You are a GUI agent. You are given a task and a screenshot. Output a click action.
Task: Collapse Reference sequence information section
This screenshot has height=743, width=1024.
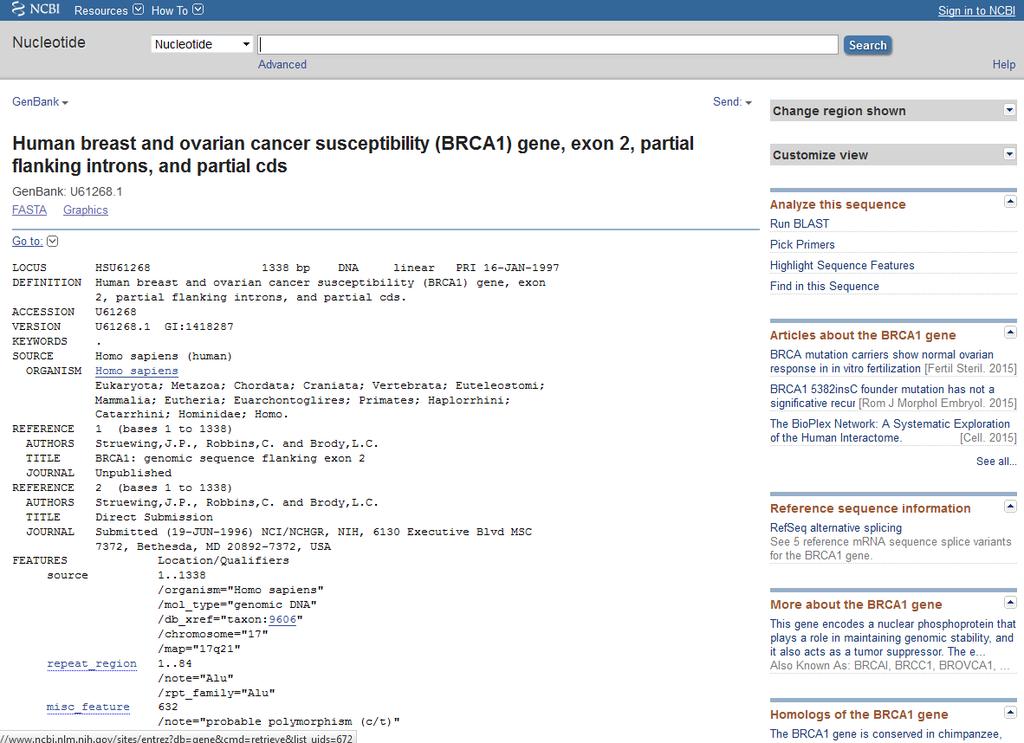(x=1010, y=506)
